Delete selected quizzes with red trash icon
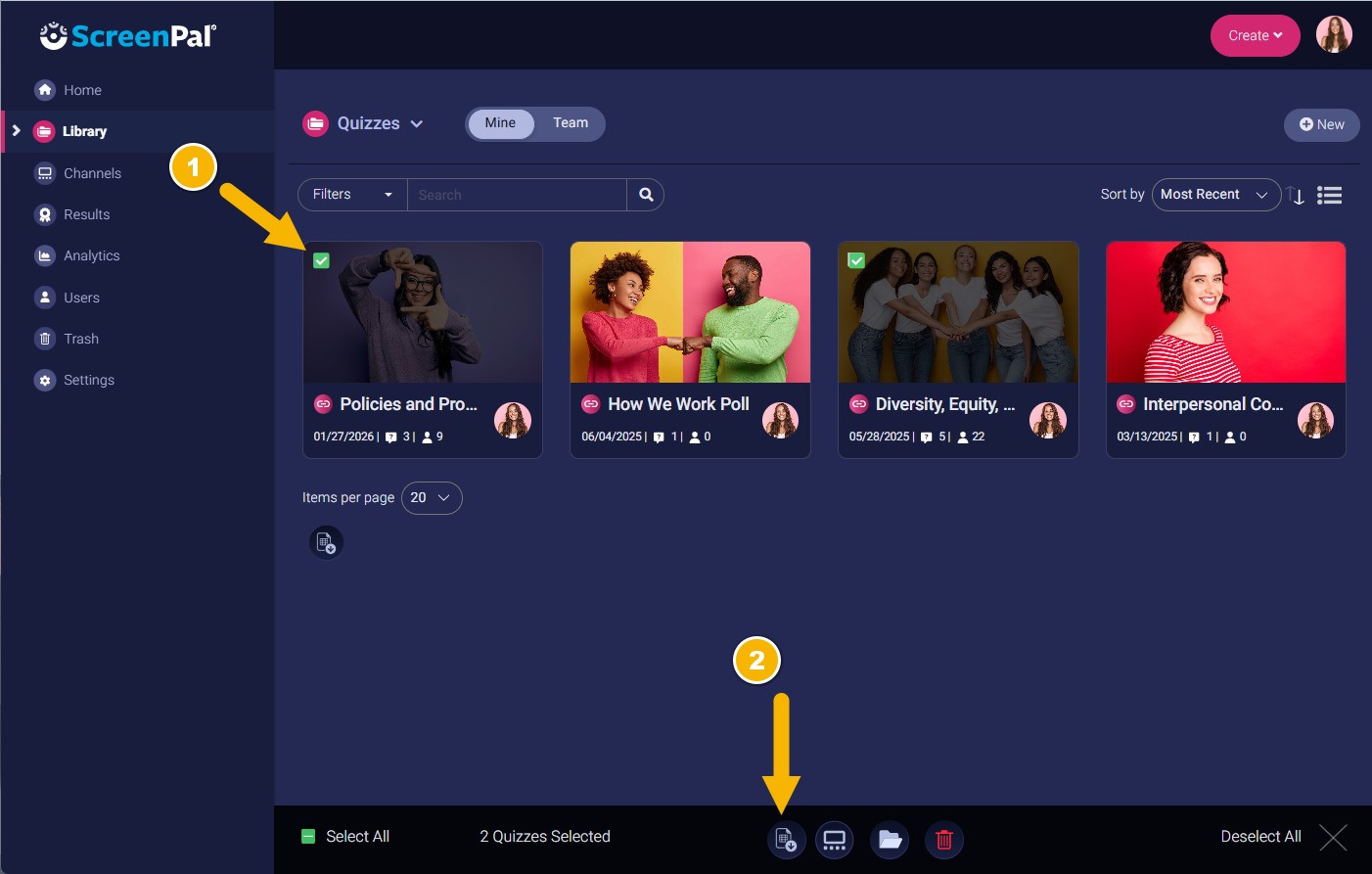 click(x=944, y=840)
